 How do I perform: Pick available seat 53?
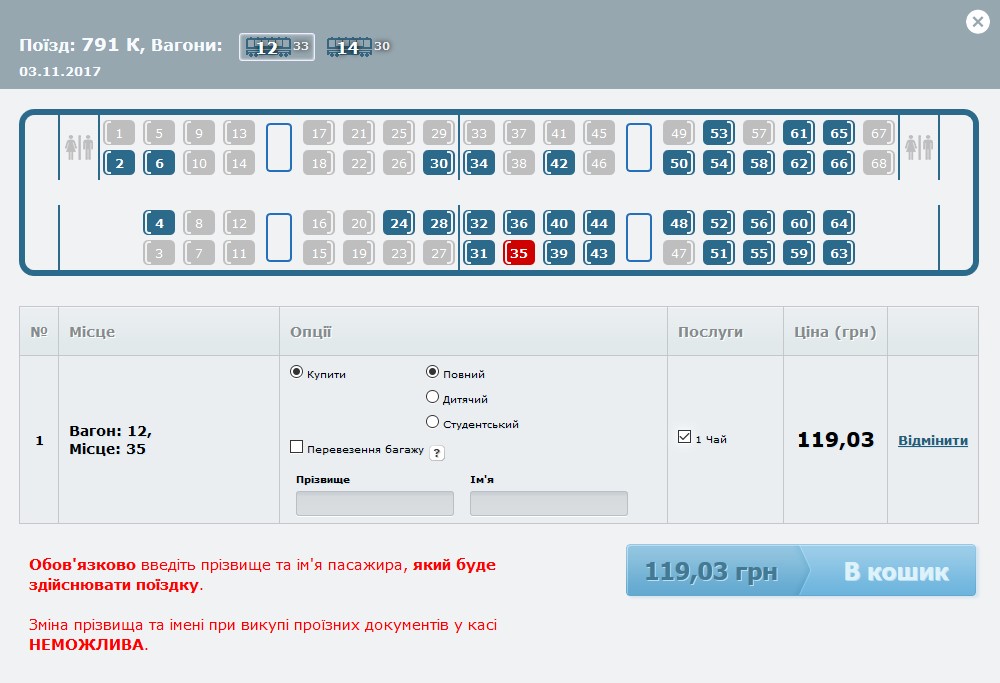(x=718, y=133)
